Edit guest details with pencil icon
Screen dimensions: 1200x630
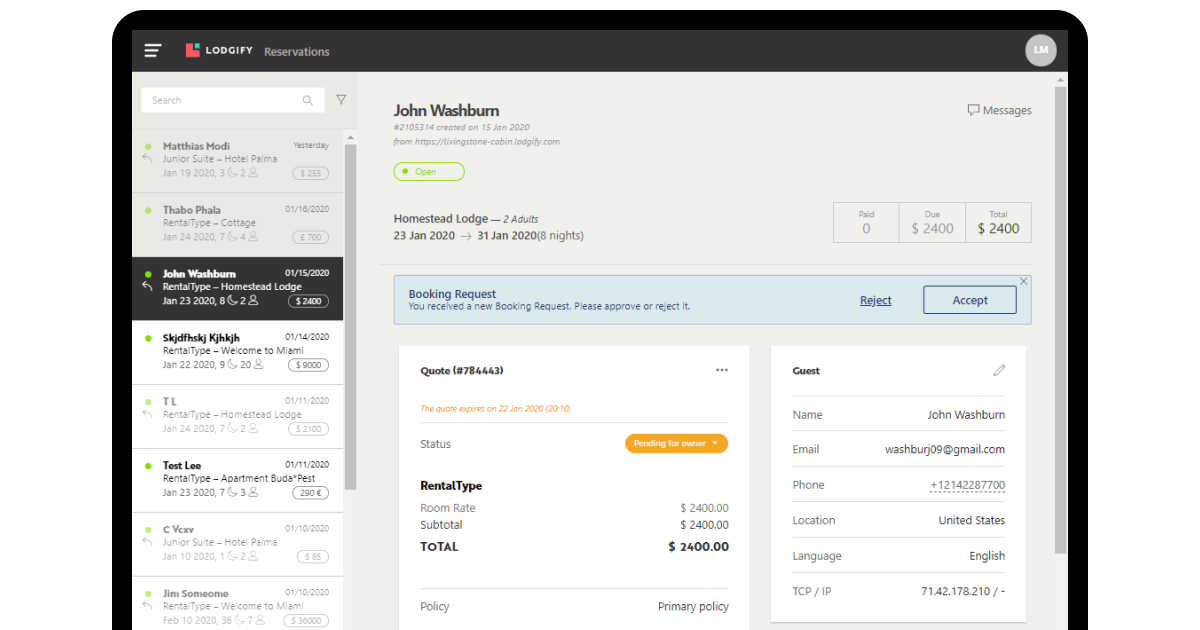point(999,370)
